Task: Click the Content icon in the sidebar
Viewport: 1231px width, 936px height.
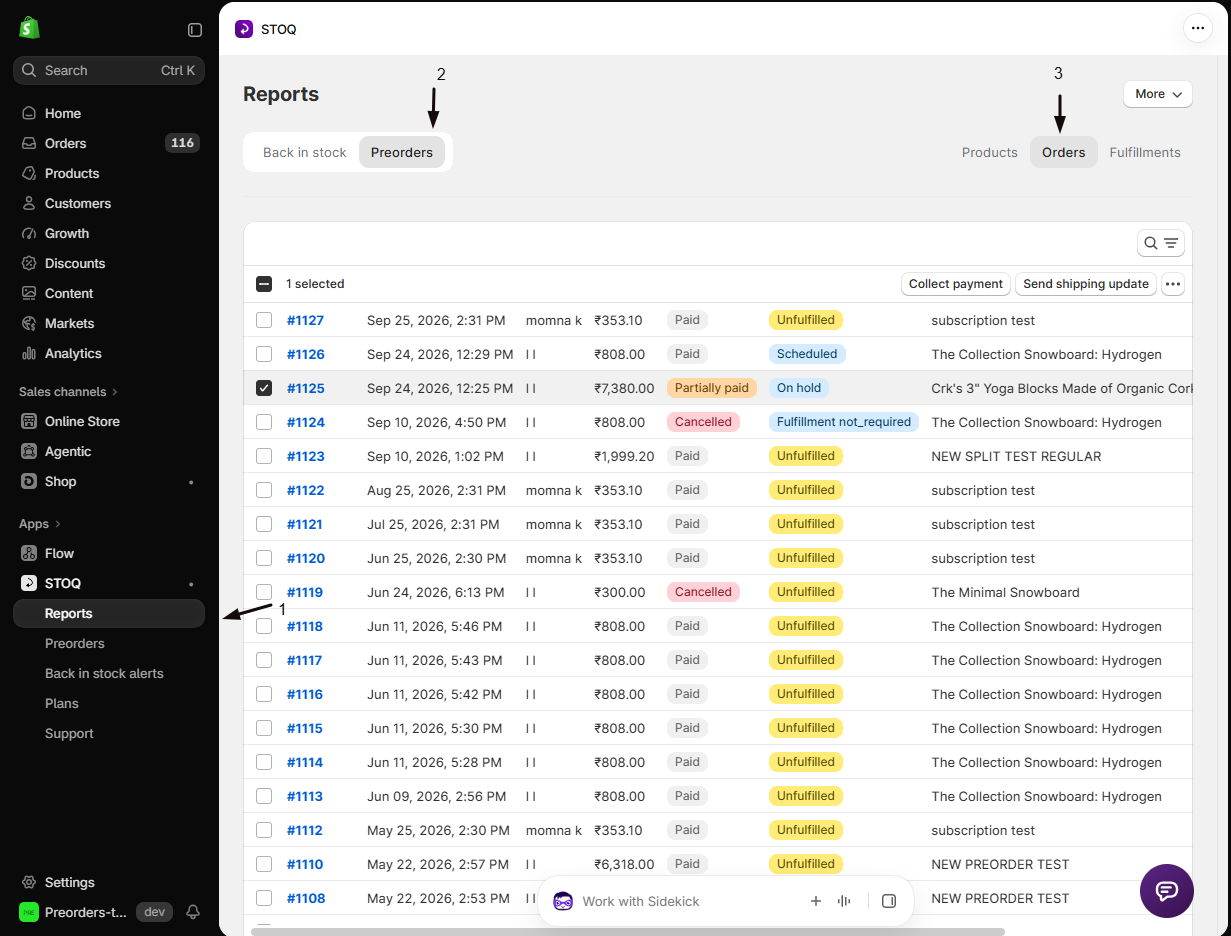Action: click(x=29, y=293)
